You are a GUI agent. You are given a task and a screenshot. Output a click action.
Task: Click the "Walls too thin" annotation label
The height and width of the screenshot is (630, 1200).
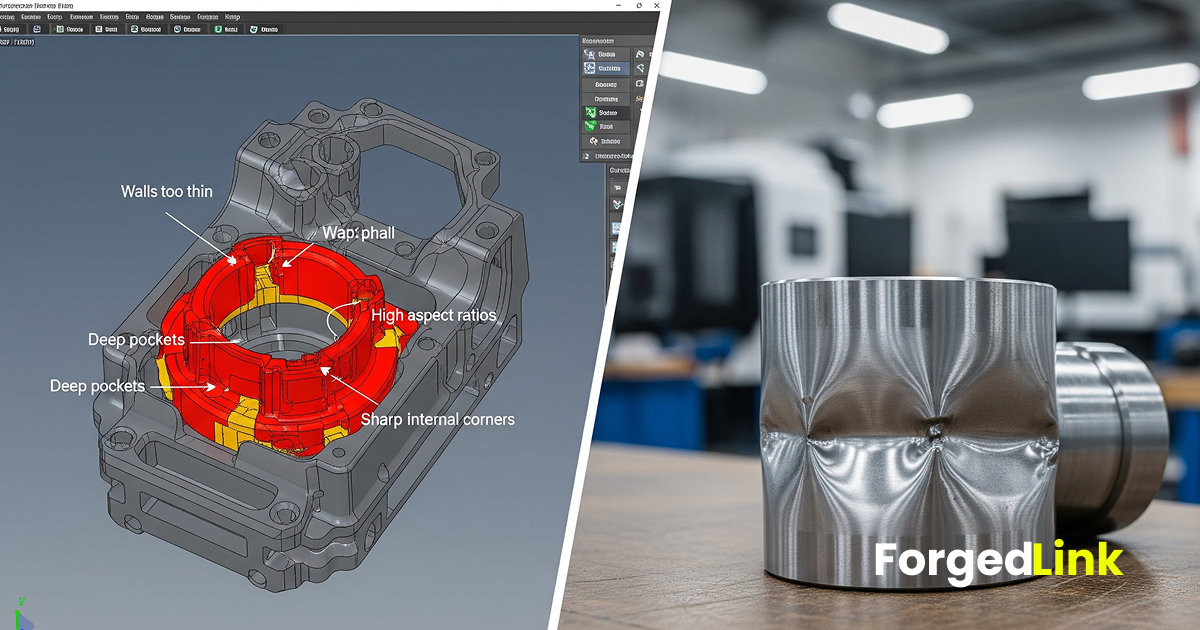point(167,191)
